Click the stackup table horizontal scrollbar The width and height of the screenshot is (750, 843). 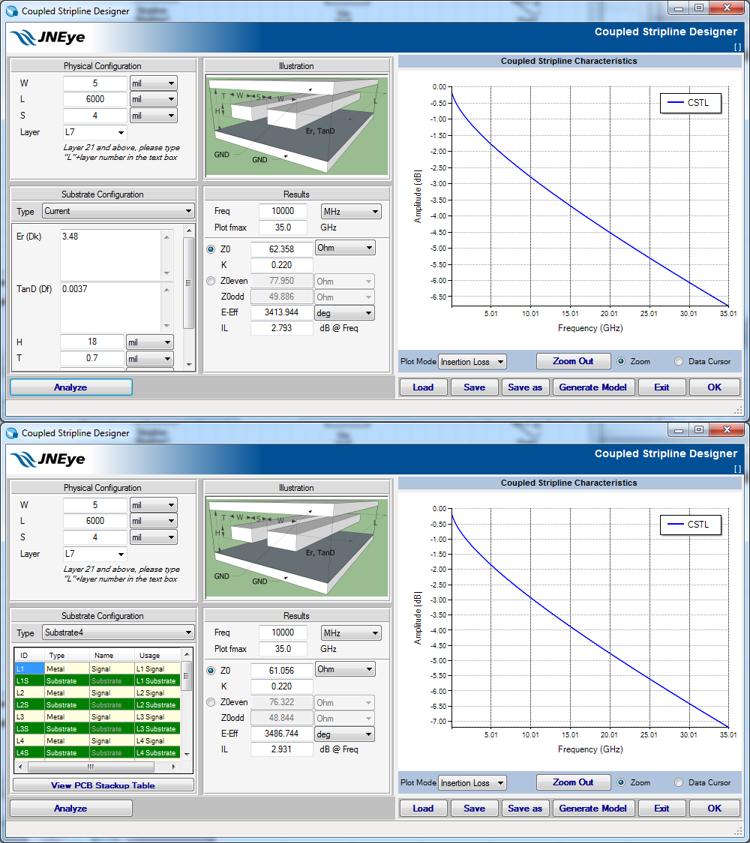tap(97, 767)
